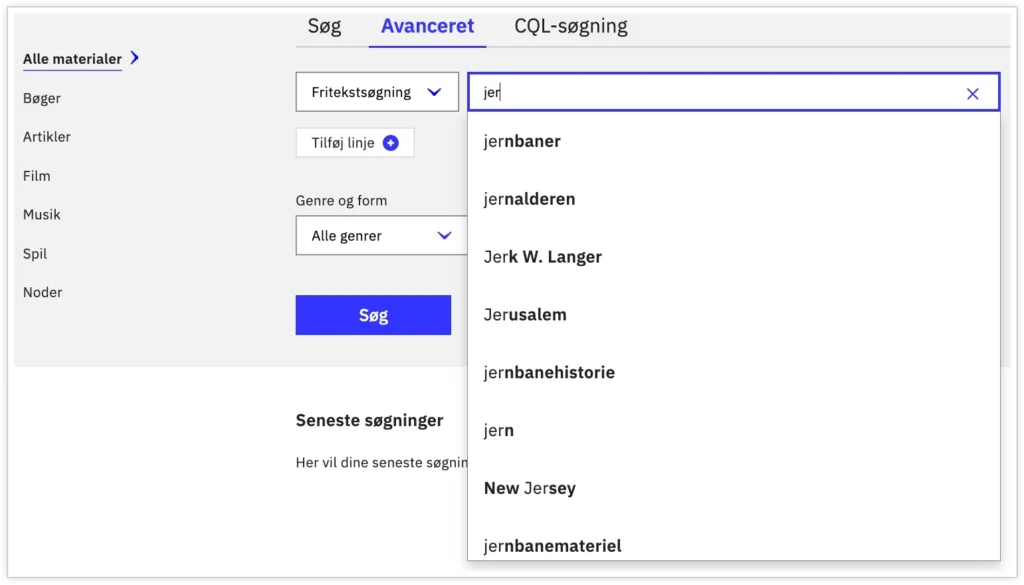Image resolution: width=1024 pixels, height=585 pixels.
Task: Click the search text input field
Action: (720, 93)
